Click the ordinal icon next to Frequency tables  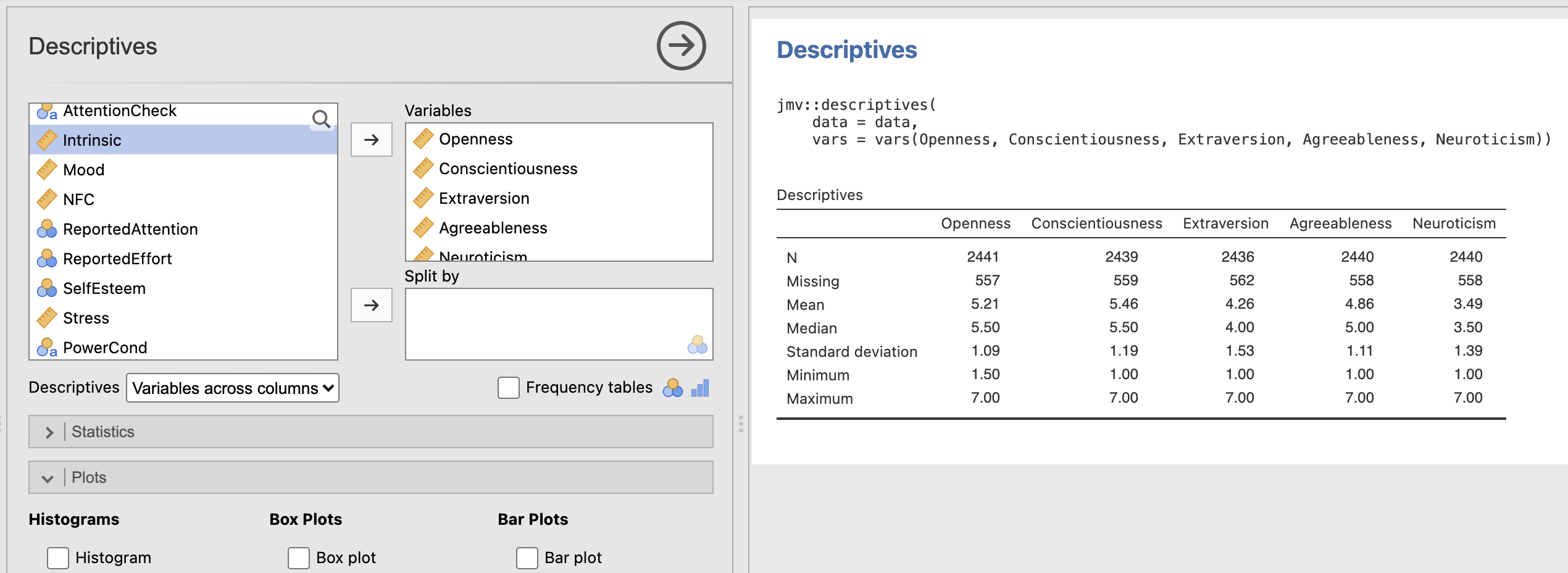[673, 388]
